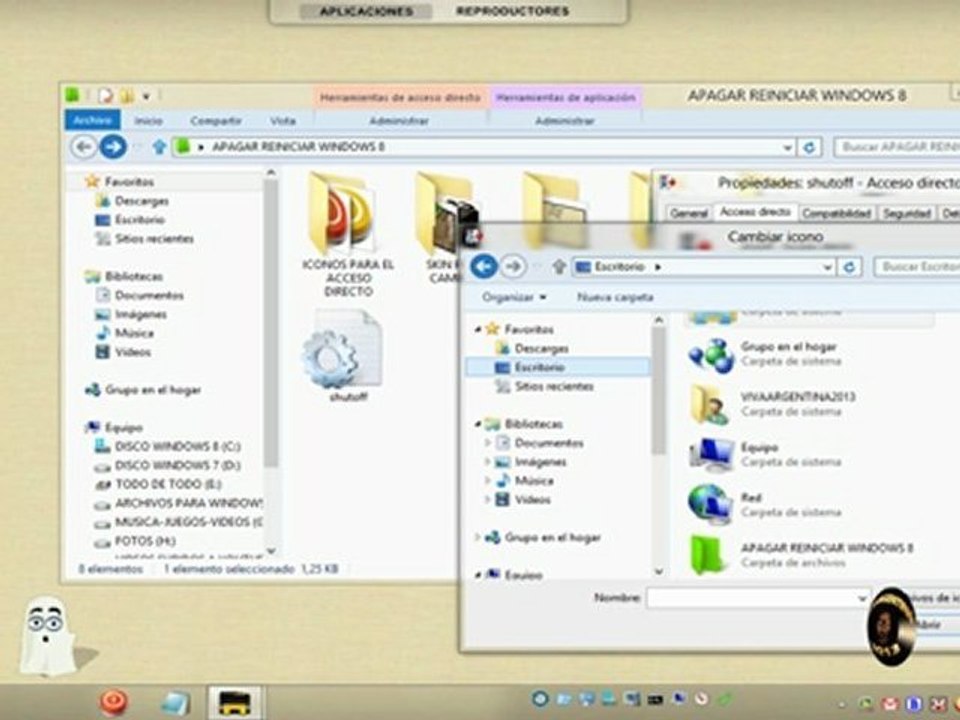Select Equipo system folder in file list

[x=711, y=455]
